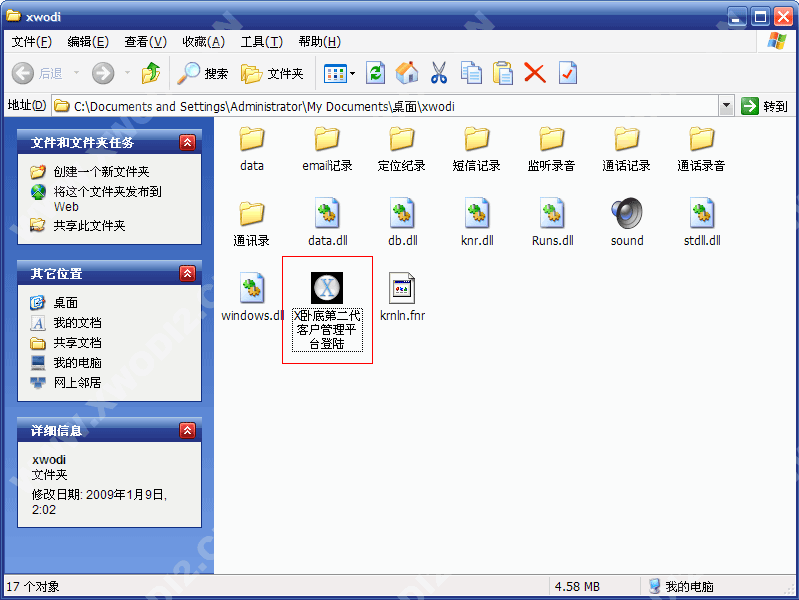Collapse the 详细信息 panel

187,431
